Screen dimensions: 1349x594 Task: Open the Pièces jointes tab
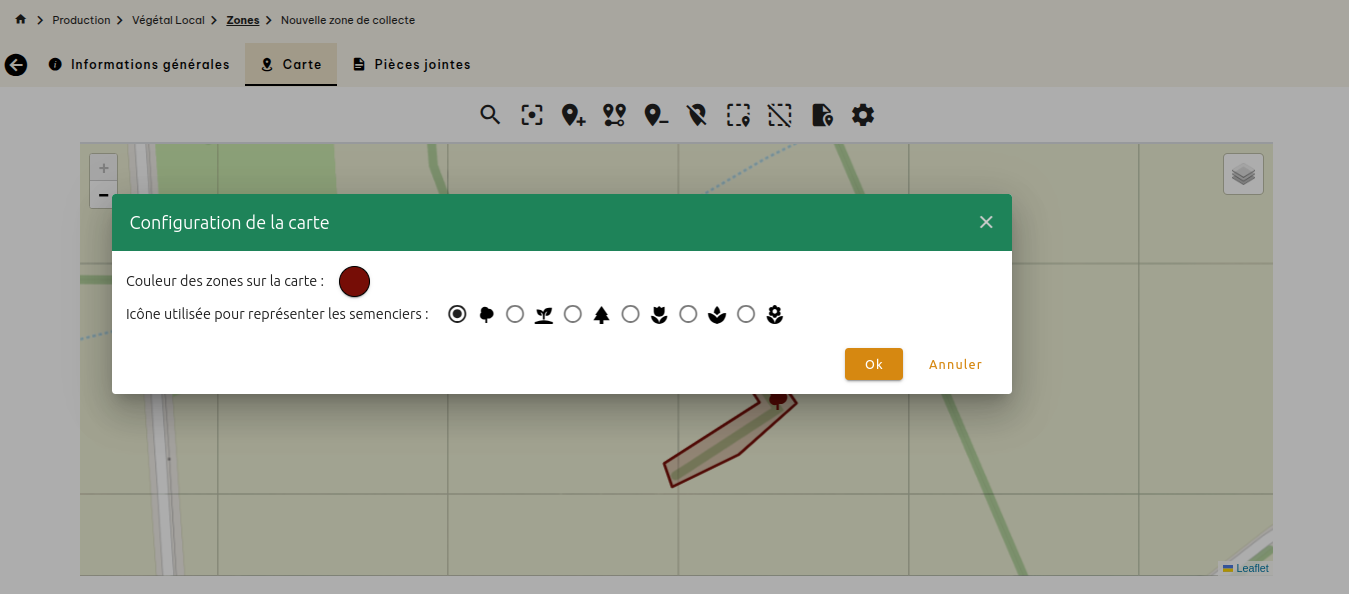[x=411, y=64]
